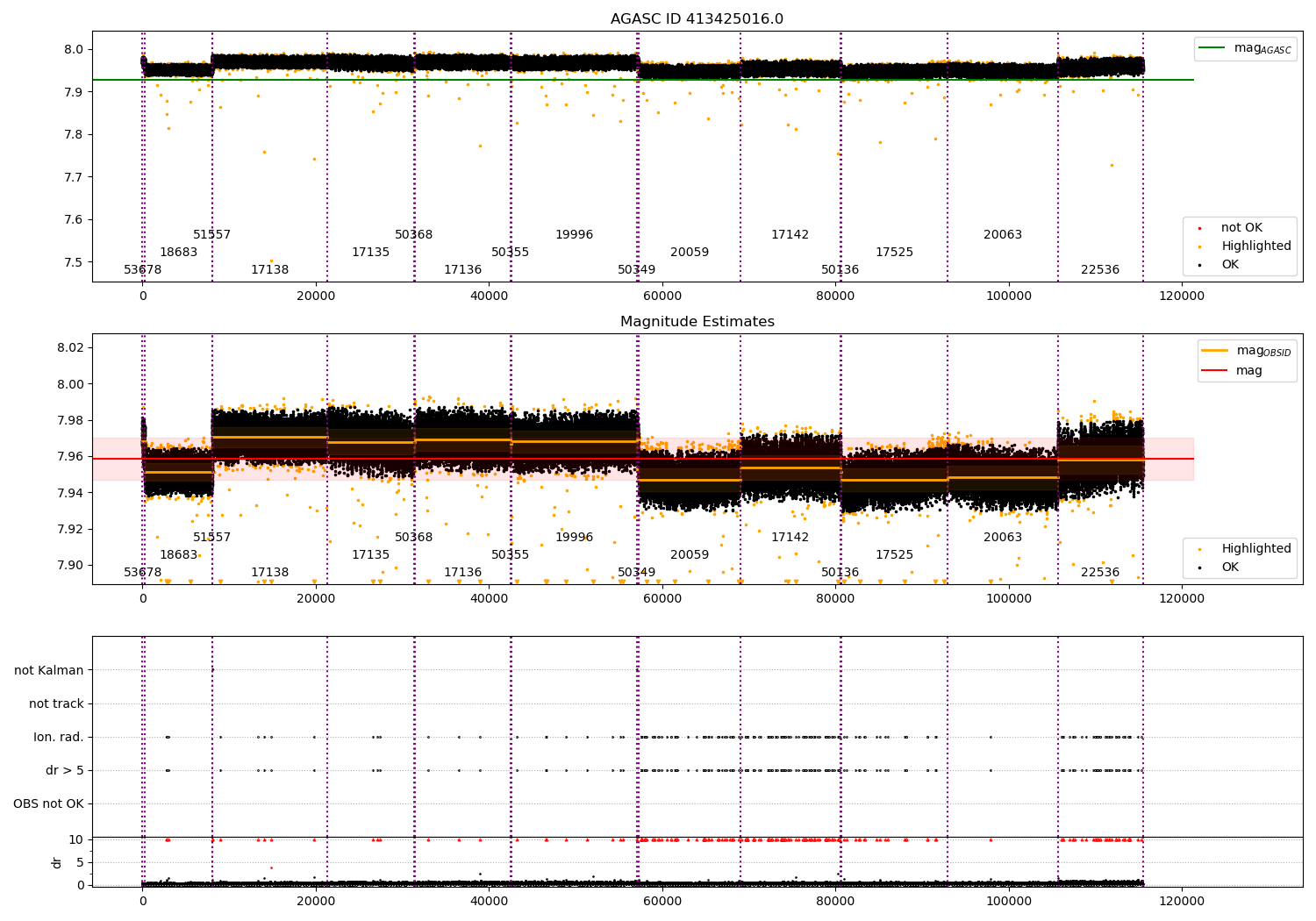Click obsid 20063 in Magnitude Estimates plot
Screen dimensions: 1316x921
click(x=1002, y=538)
